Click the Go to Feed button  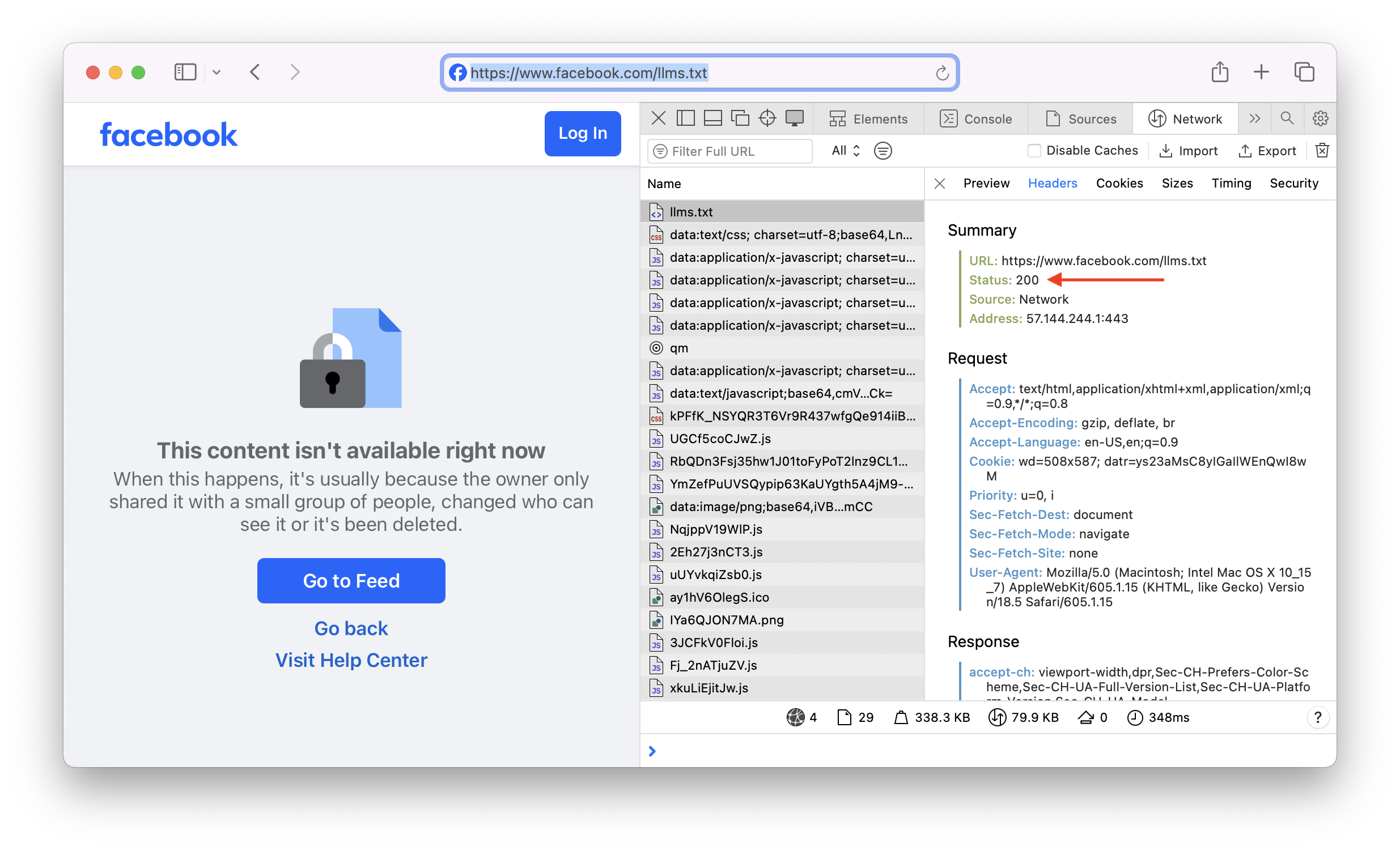(351, 581)
